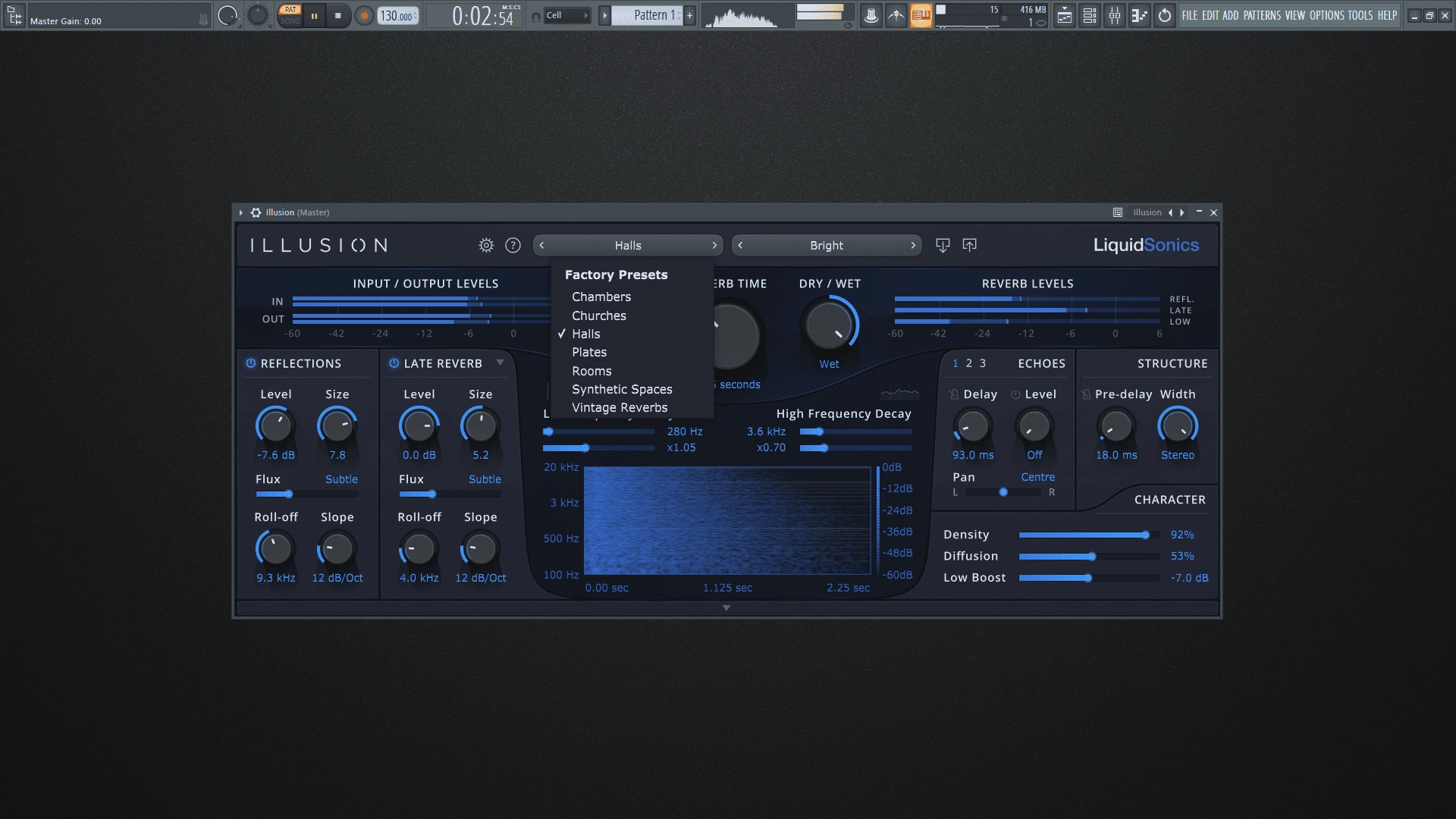Click the load preset download icon
The image size is (1456, 819).
[x=943, y=245]
